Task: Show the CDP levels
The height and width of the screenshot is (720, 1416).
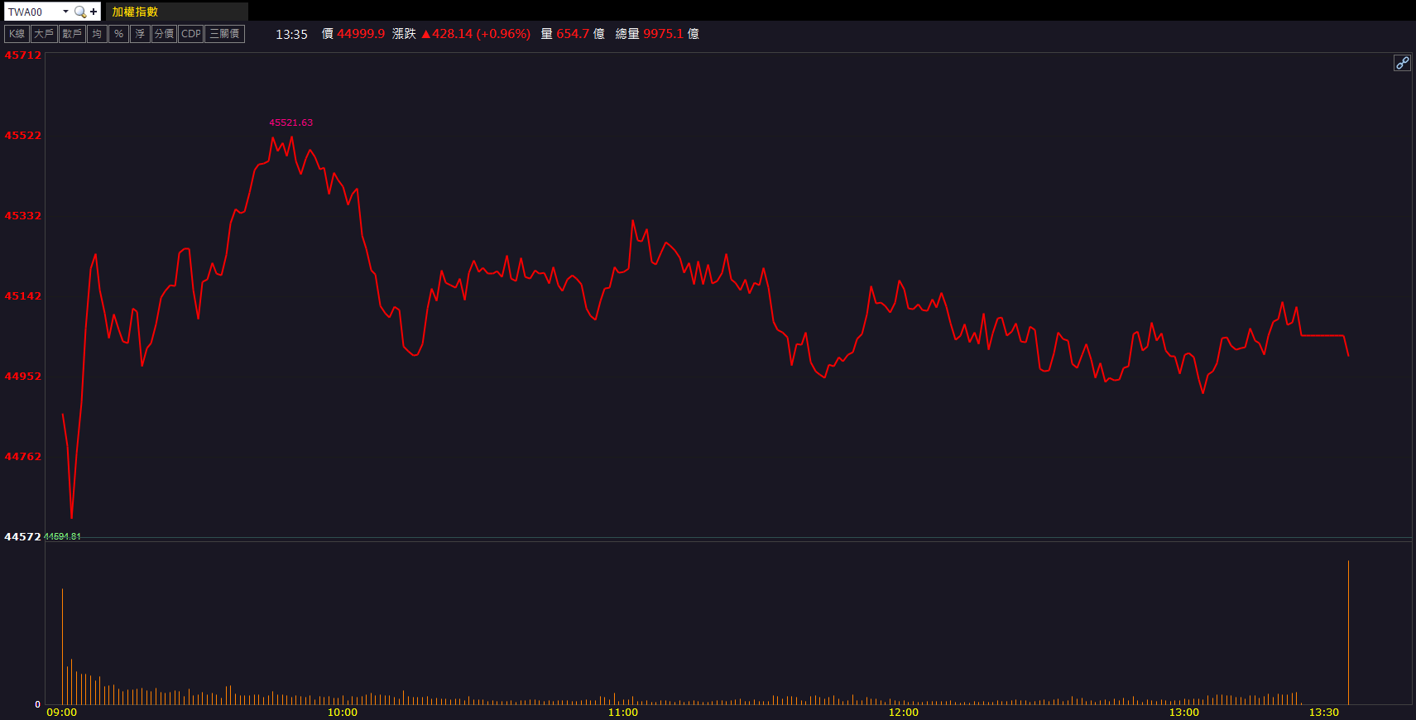Action: point(191,34)
